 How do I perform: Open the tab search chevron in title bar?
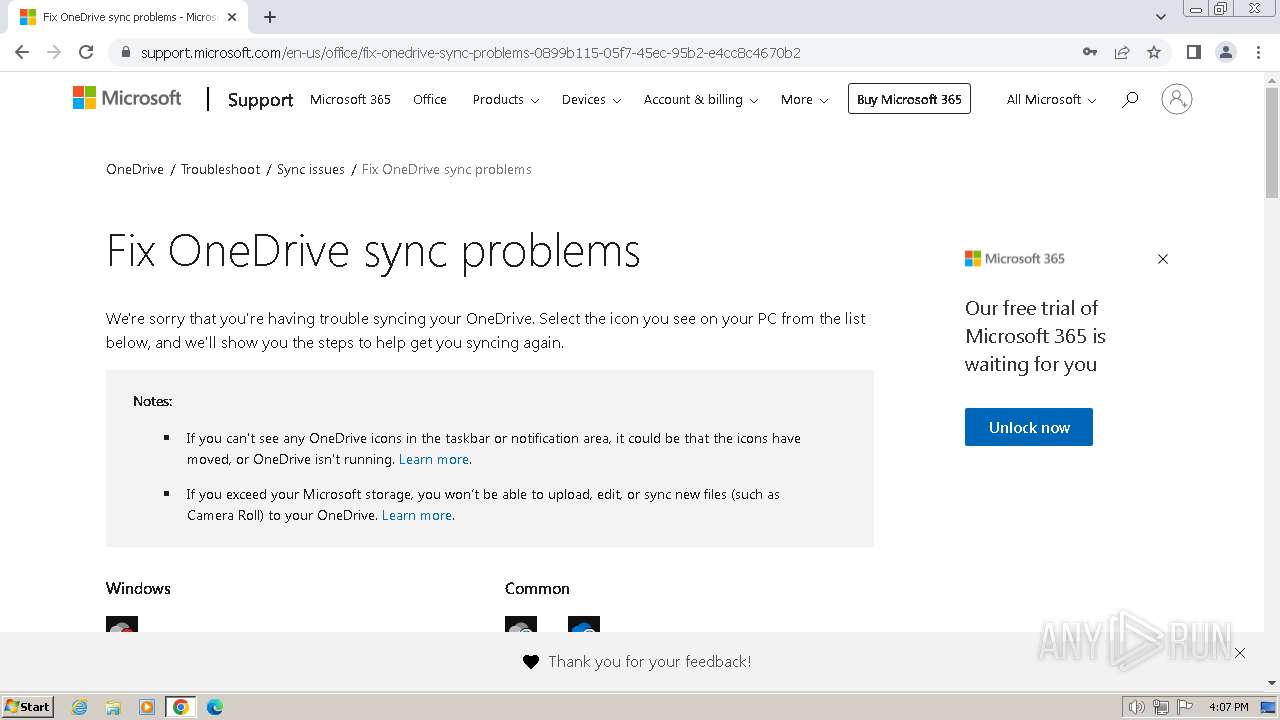pos(1161,17)
